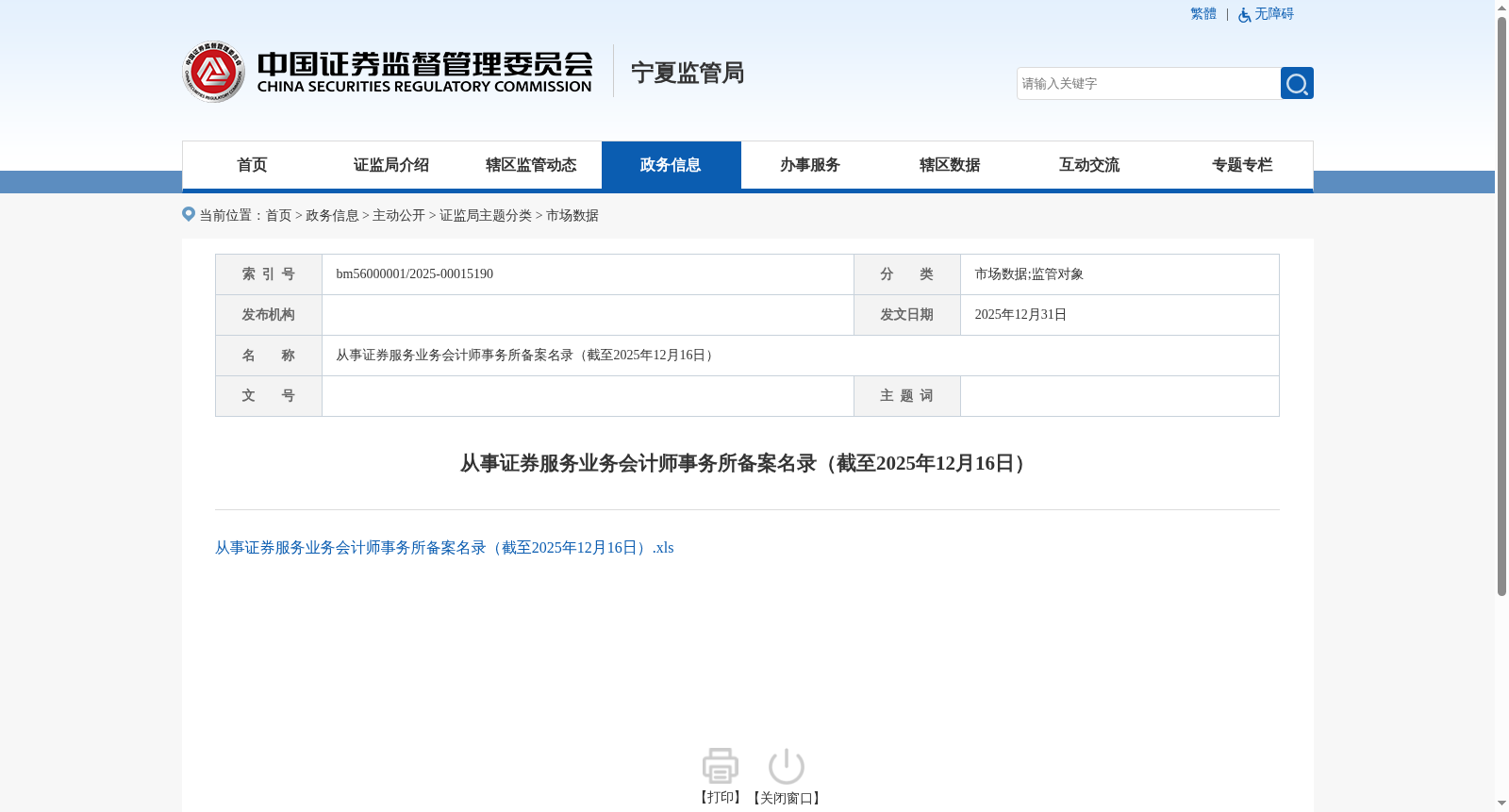This screenshot has width=1509, height=812.
Task: Click the 市场数据;监管对象 category value
Action: coord(1029,274)
